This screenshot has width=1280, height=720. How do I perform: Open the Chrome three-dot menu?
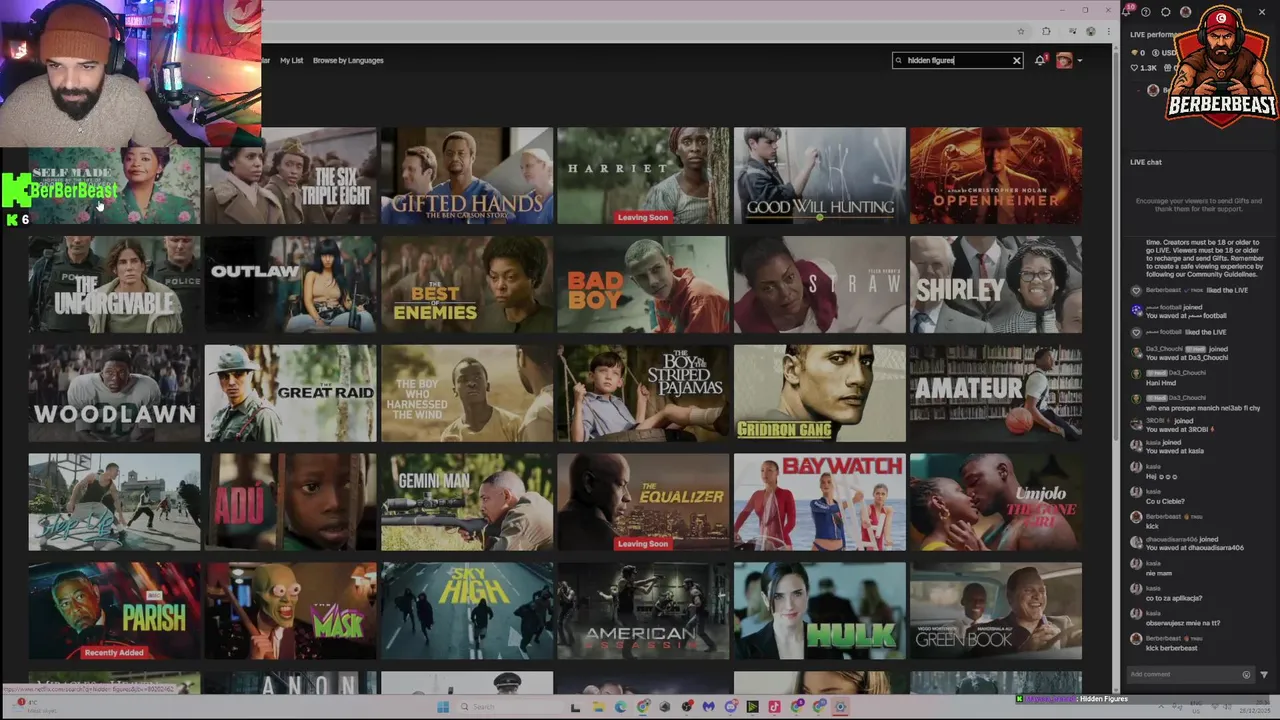[x=1108, y=31]
